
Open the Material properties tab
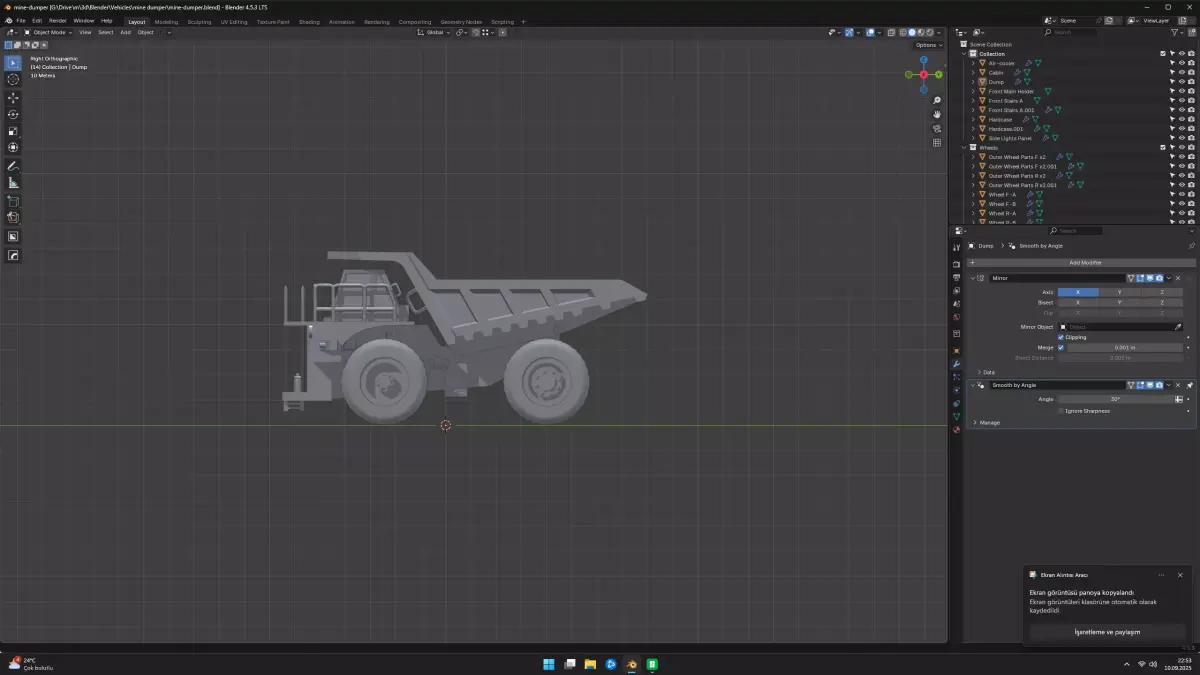[x=956, y=429]
